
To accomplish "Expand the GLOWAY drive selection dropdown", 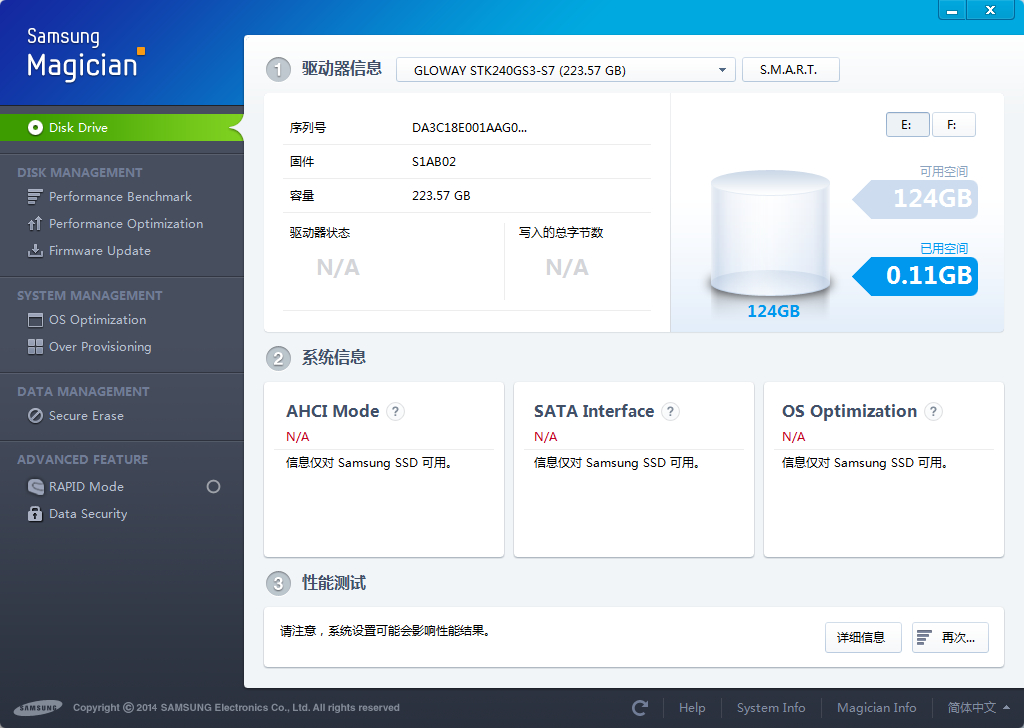I will pos(566,70).
